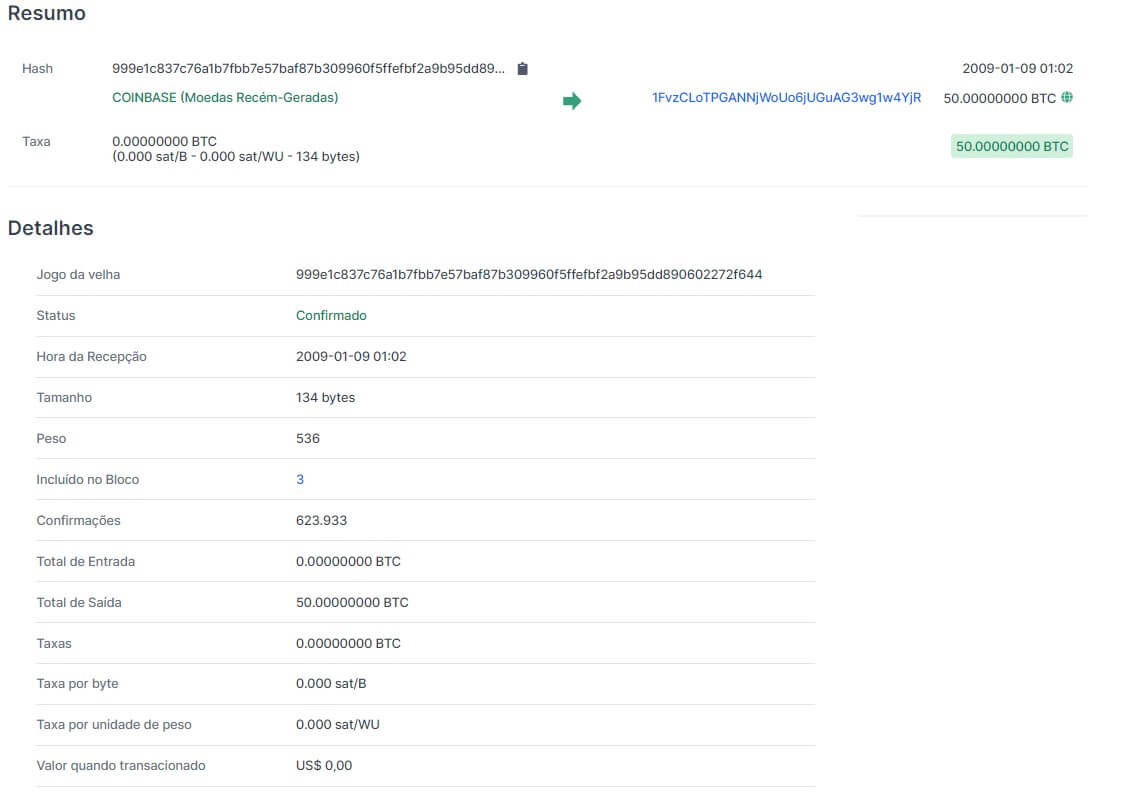Click the green arrow between input and output

coord(571,101)
